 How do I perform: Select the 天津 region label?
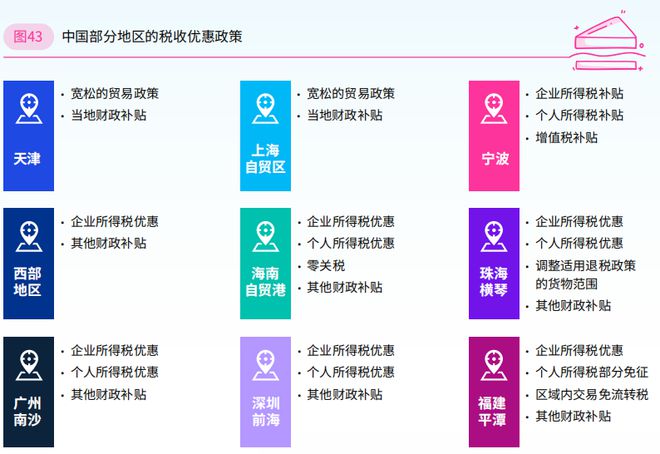point(27,159)
